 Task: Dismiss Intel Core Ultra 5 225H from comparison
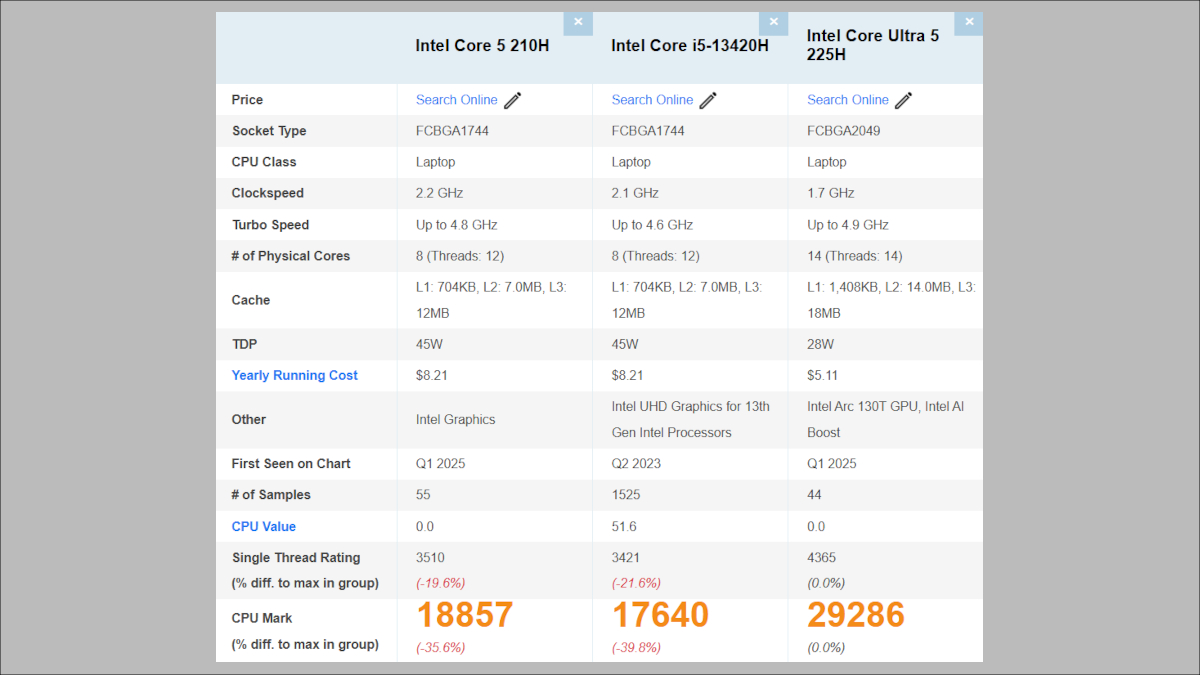(968, 23)
